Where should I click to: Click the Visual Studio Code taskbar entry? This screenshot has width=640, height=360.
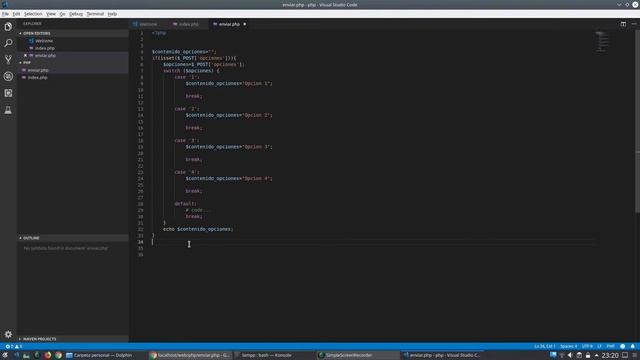pos(442,356)
